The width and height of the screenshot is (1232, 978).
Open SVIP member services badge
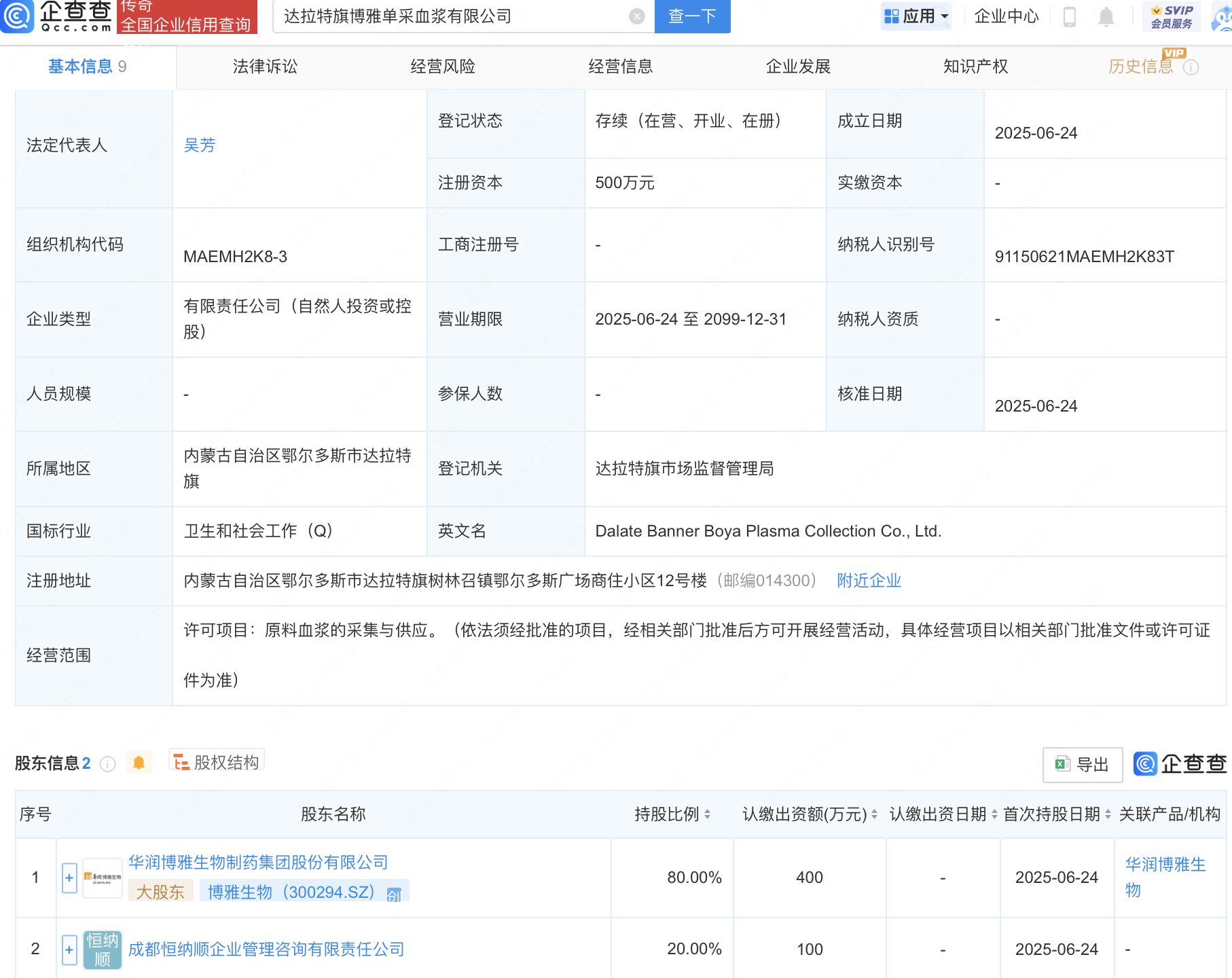(x=1172, y=16)
